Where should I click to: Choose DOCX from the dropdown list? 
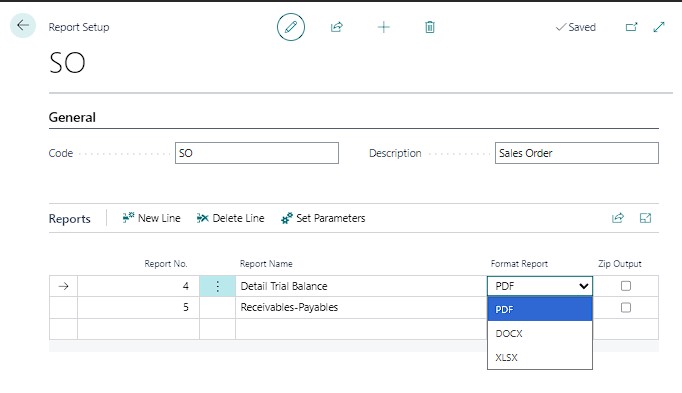pos(540,333)
